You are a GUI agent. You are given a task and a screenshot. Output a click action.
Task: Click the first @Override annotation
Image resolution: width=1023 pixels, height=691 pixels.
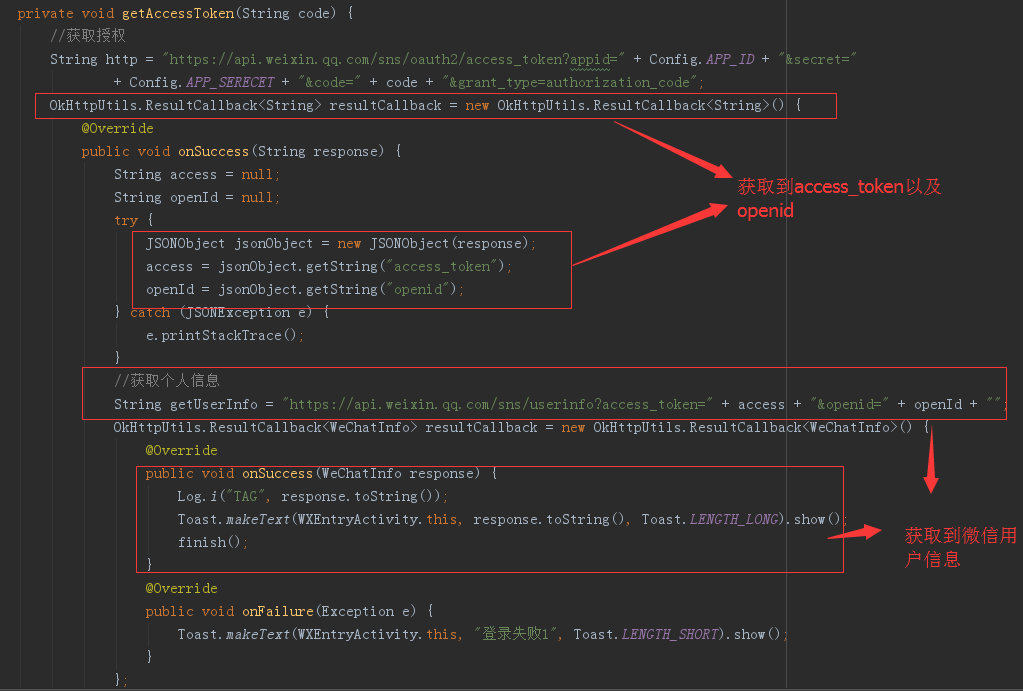(117, 129)
